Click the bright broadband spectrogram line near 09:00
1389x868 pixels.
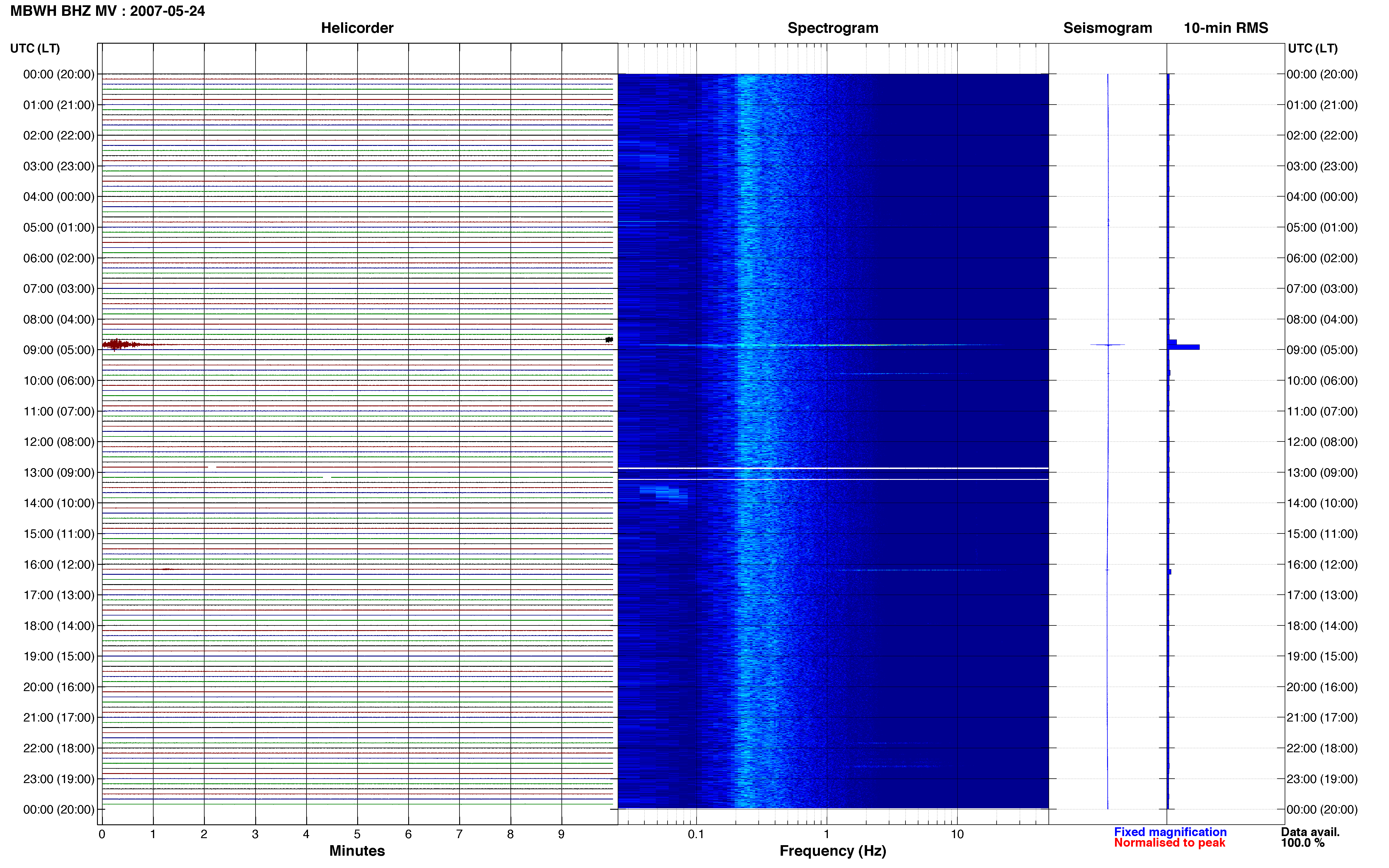pos(821,345)
